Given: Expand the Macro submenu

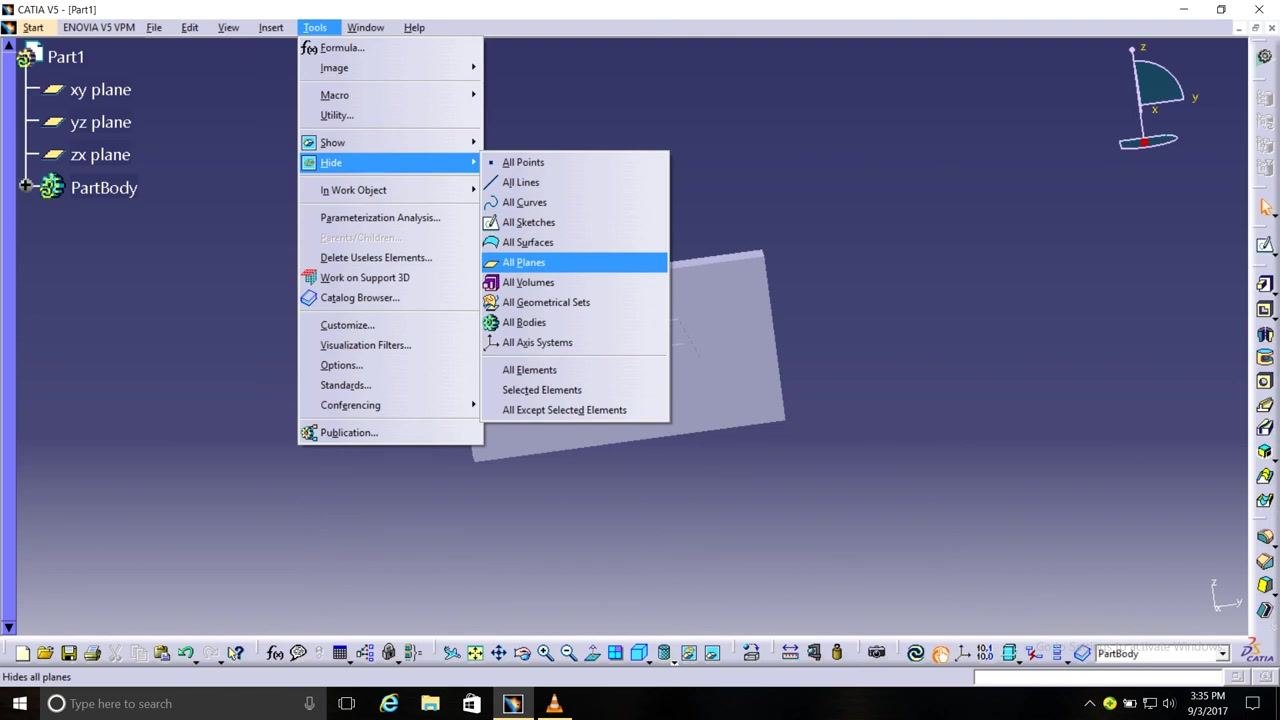Looking at the screenshot, I should pyautogui.click(x=390, y=95).
